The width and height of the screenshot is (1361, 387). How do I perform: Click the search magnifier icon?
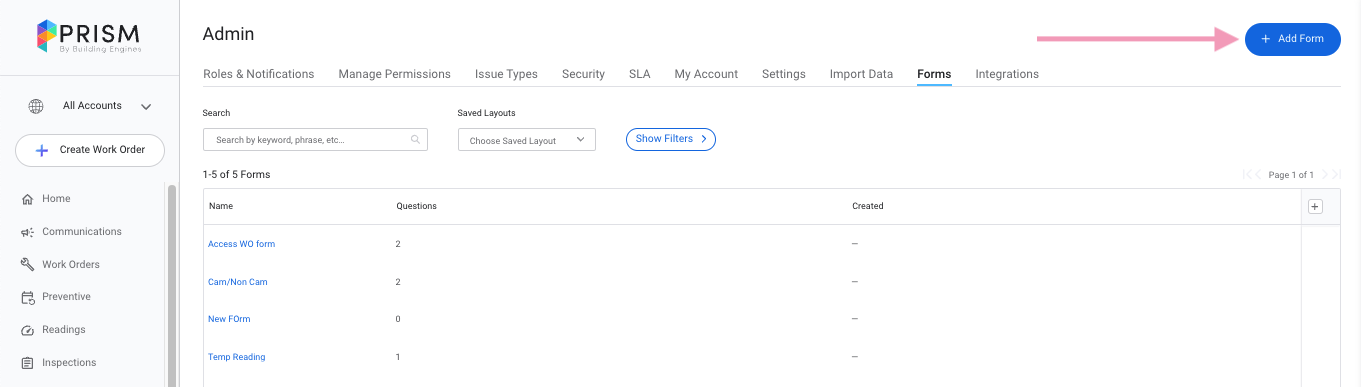click(x=415, y=140)
